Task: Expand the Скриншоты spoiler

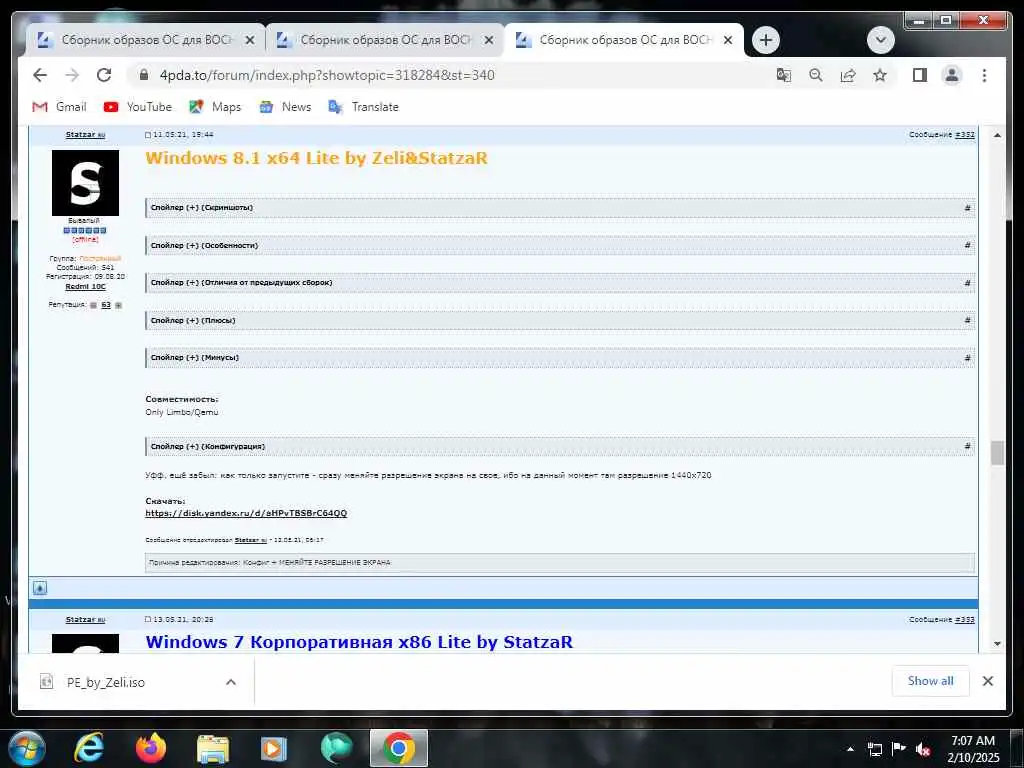Action: tap(560, 208)
